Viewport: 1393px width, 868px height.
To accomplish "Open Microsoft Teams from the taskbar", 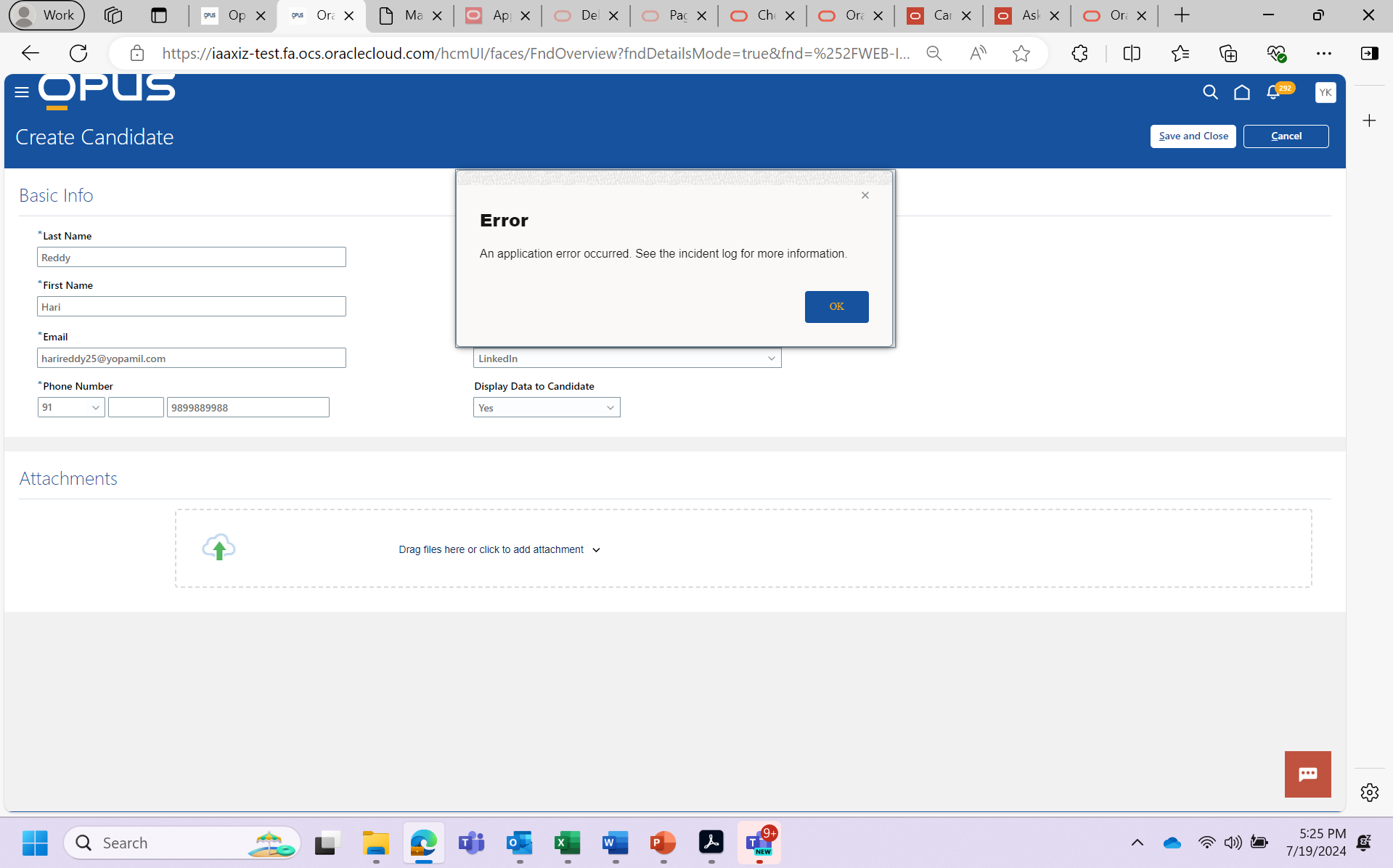I will pos(471,843).
